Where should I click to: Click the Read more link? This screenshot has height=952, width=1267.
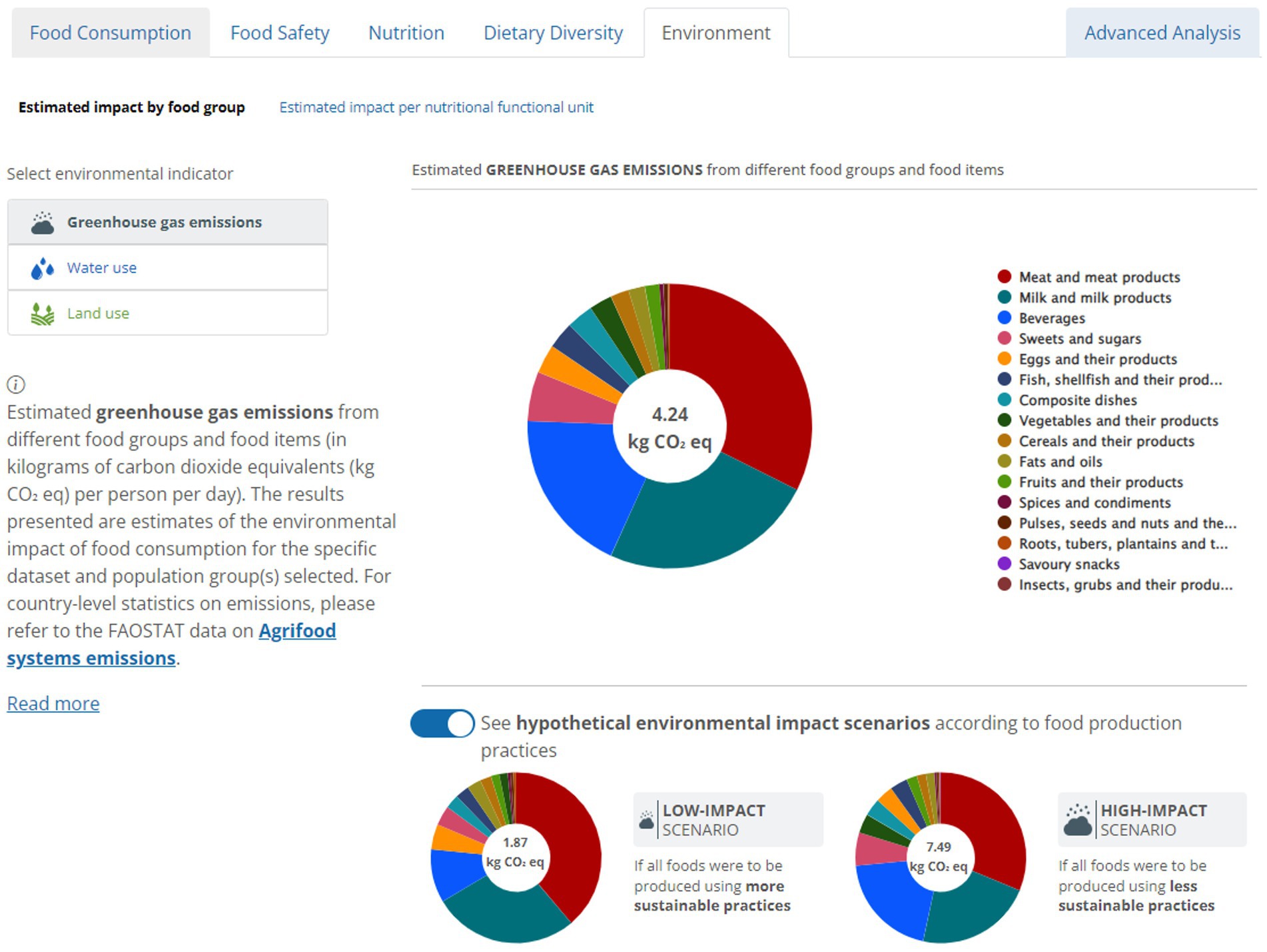point(53,704)
